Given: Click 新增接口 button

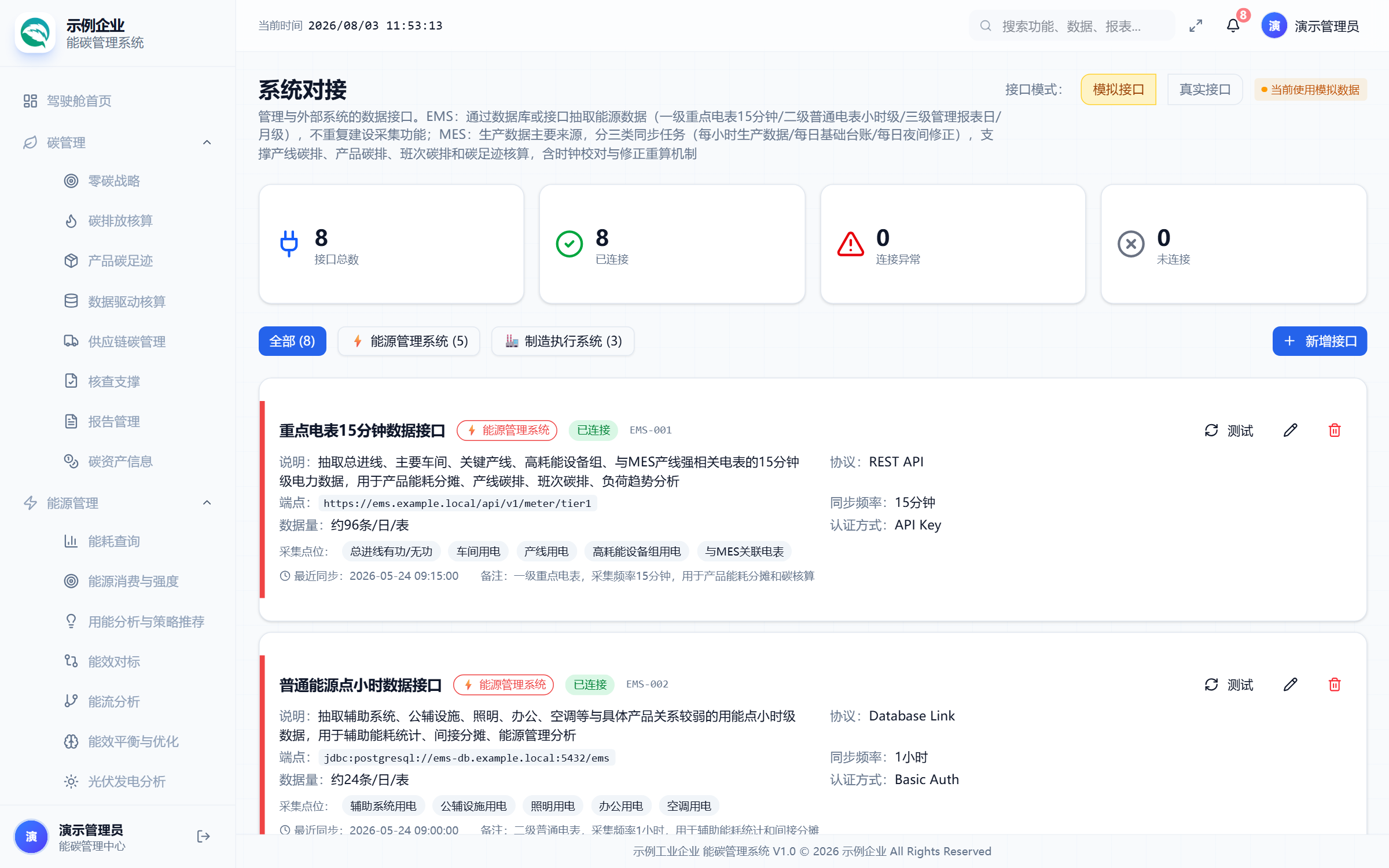Looking at the screenshot, I should tap(1320, 341).
